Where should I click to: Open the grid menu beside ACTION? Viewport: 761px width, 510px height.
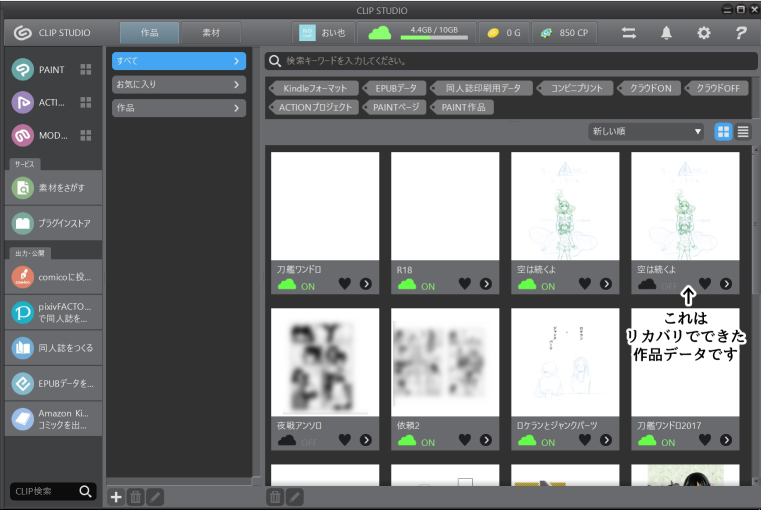tap(86, 102)
